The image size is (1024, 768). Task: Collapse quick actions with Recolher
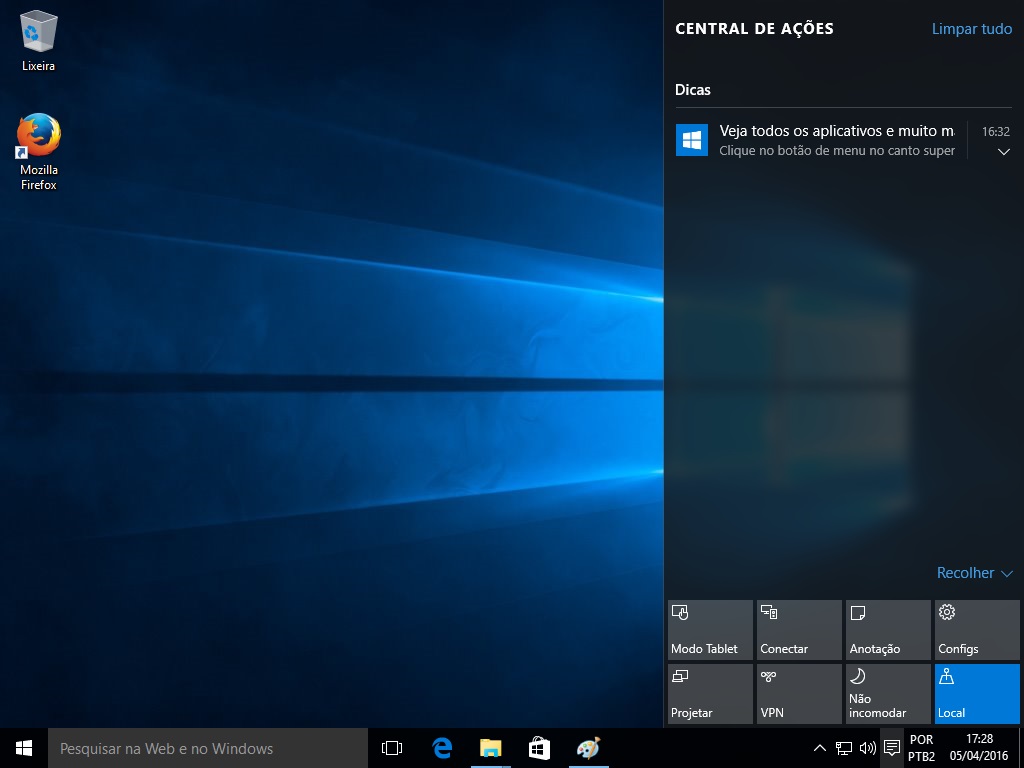(x=974, y=573)
